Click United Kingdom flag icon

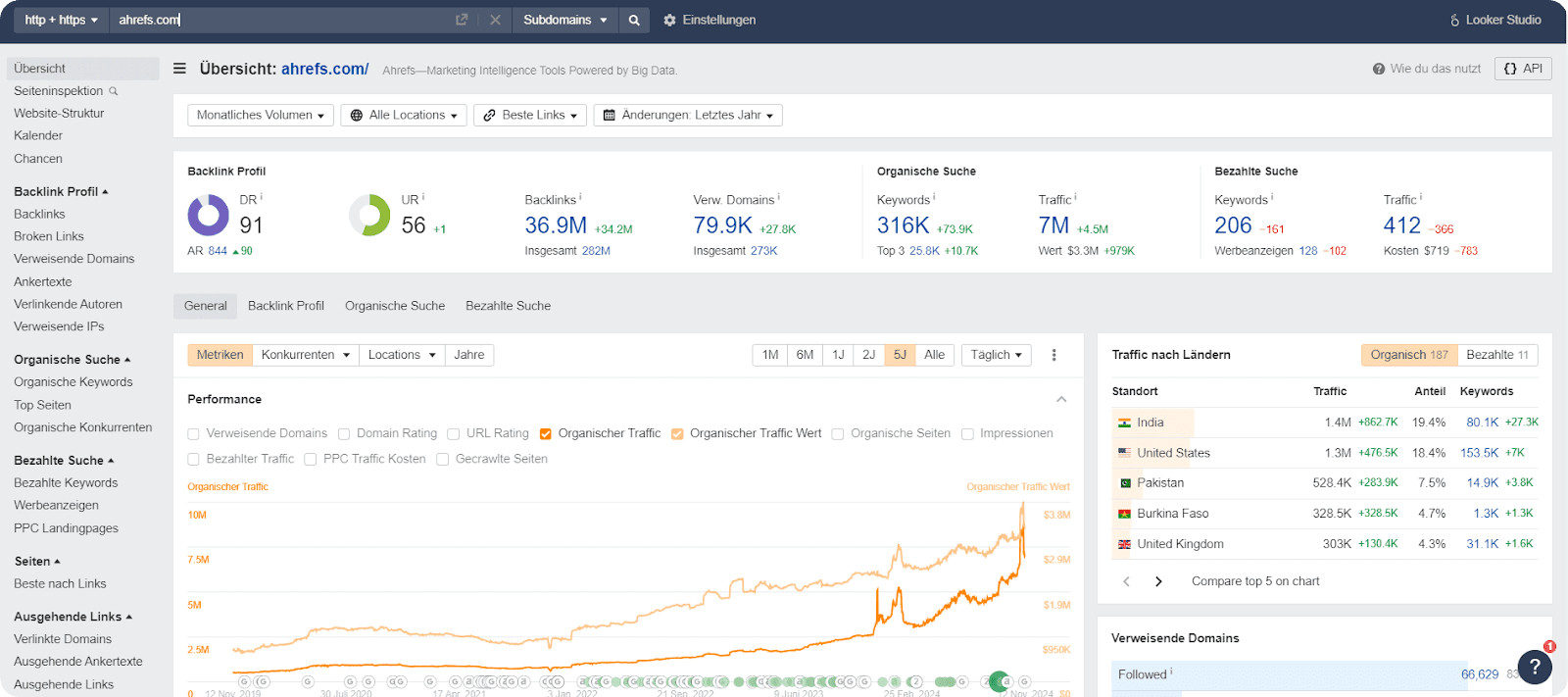[x=1124, y=544]
